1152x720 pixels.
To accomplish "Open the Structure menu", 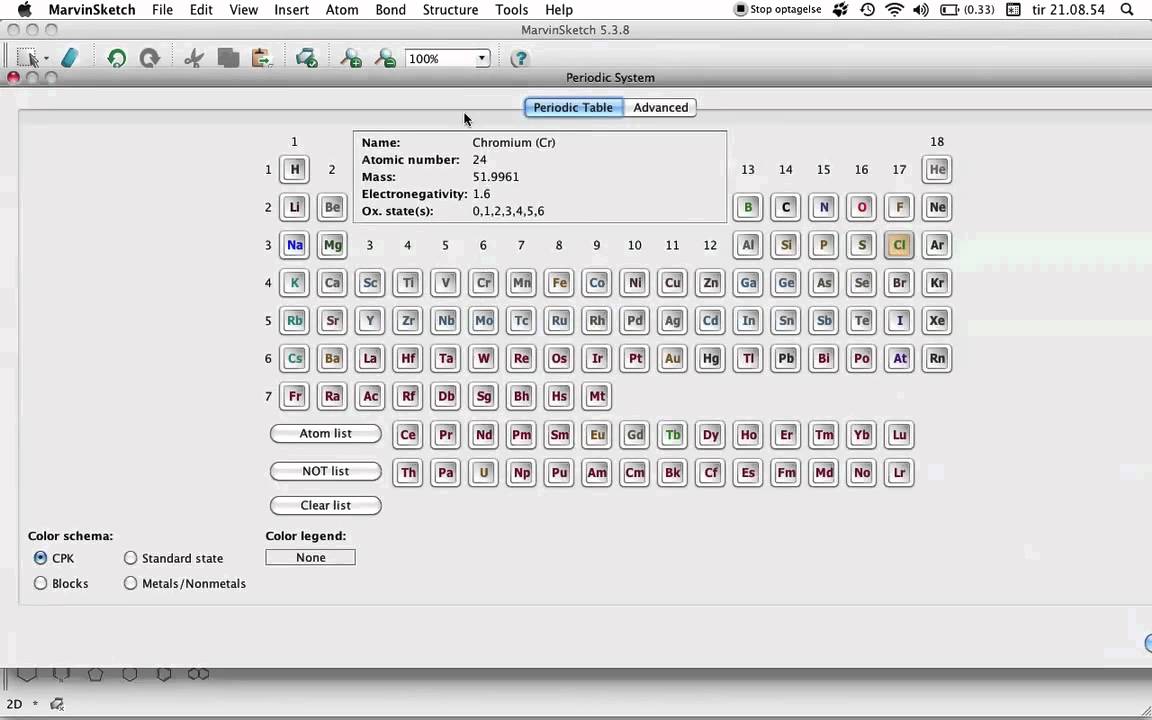I will pyautogui.click(x=450, y=10).
